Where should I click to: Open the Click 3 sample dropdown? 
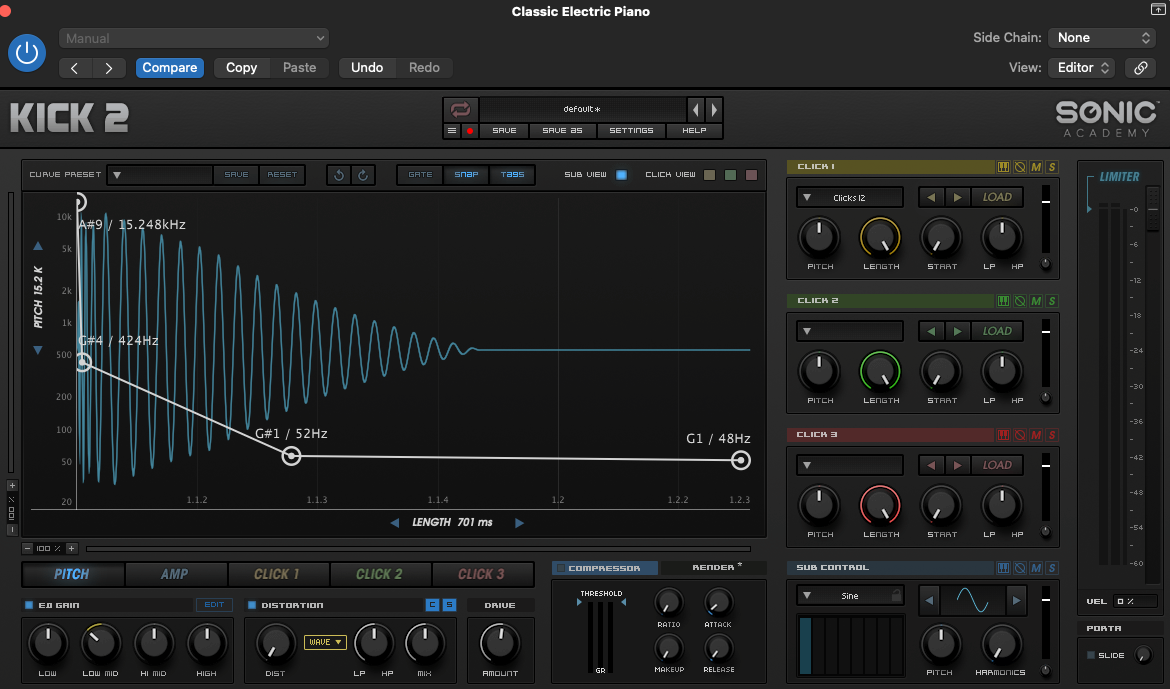850,465
